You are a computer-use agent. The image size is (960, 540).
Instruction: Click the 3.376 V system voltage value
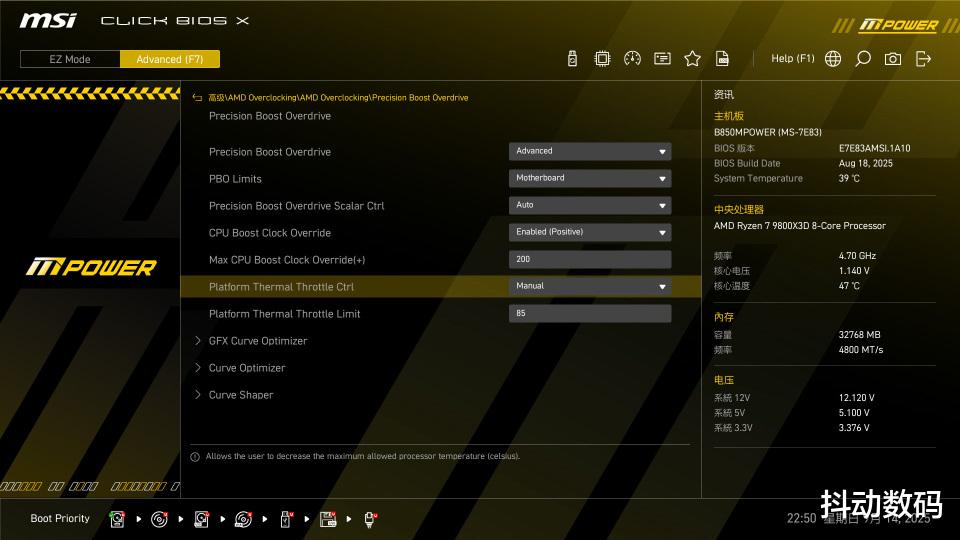click(x=854, y=428)
